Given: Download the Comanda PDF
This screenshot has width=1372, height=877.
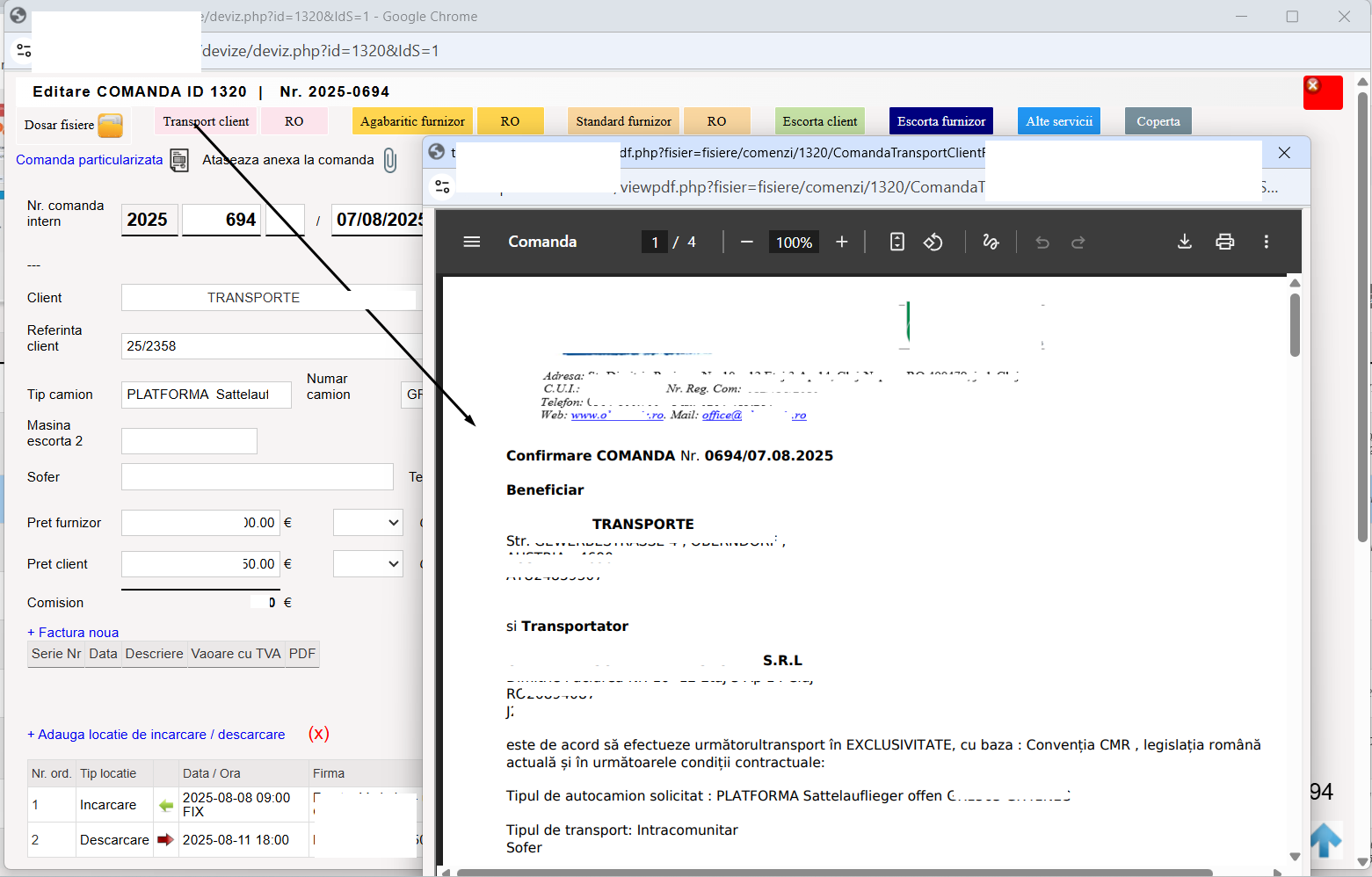Looking at the screenshot, I should click(x=1185, y=242).
